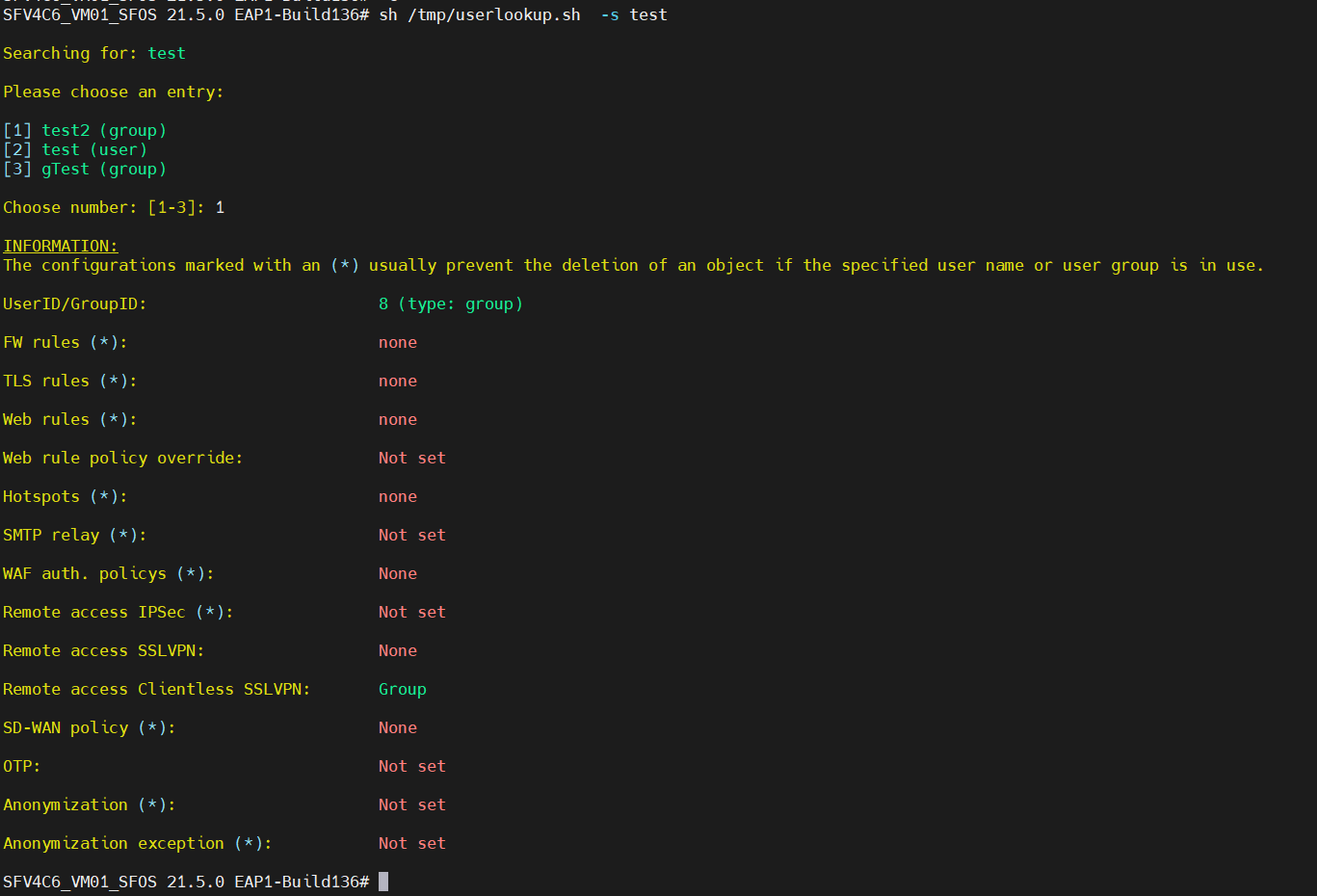Select the '[3] gTest (group)' entry
The image size is (1317, 896).
tap(85, 169)
